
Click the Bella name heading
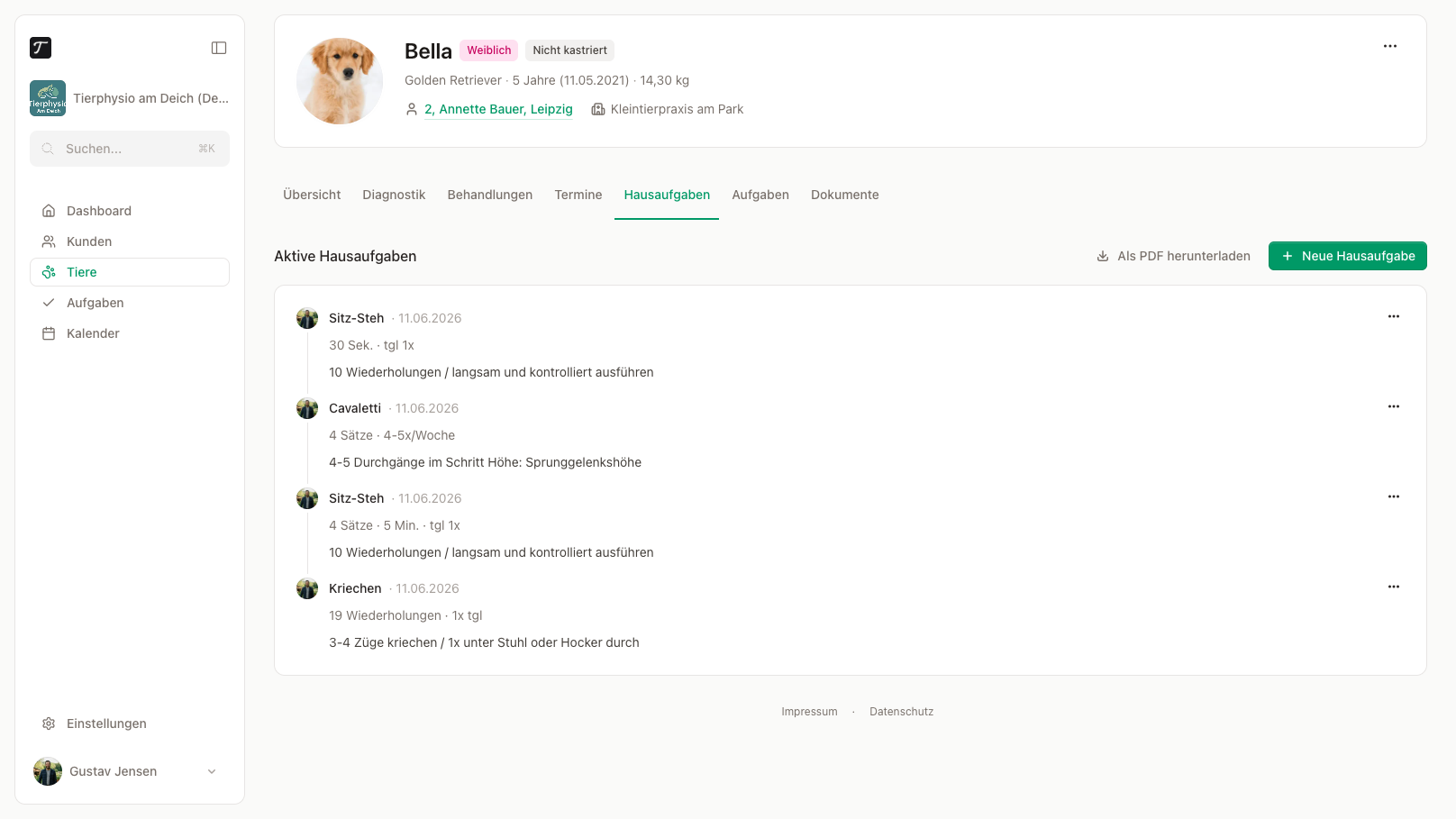point(428,51)
